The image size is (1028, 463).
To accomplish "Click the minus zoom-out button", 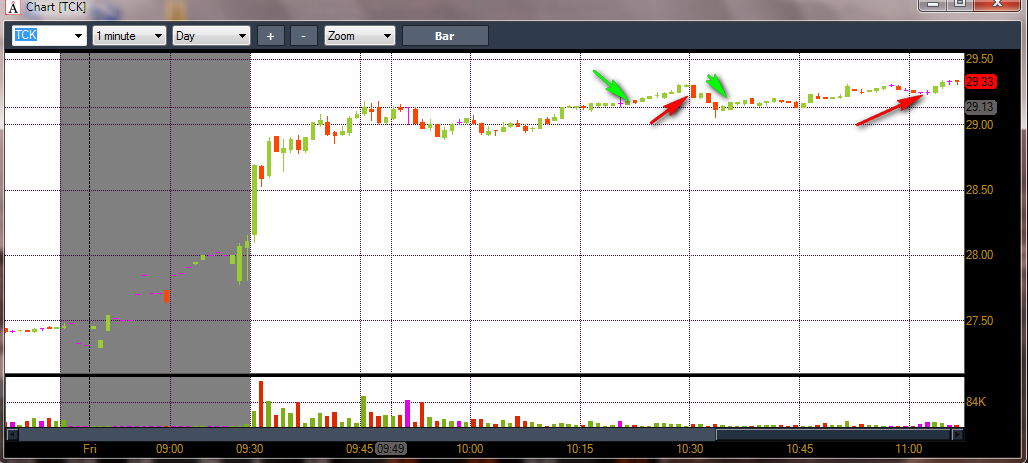I will click(304, 35).
